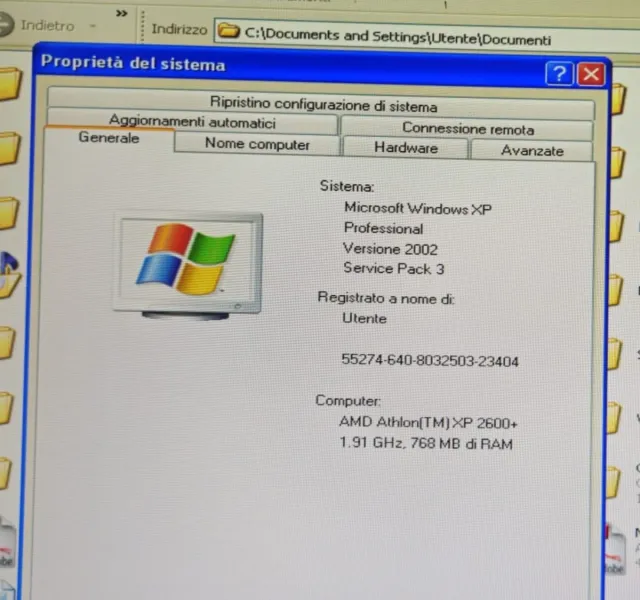Select the Avanzate tab

click(531, 151)
